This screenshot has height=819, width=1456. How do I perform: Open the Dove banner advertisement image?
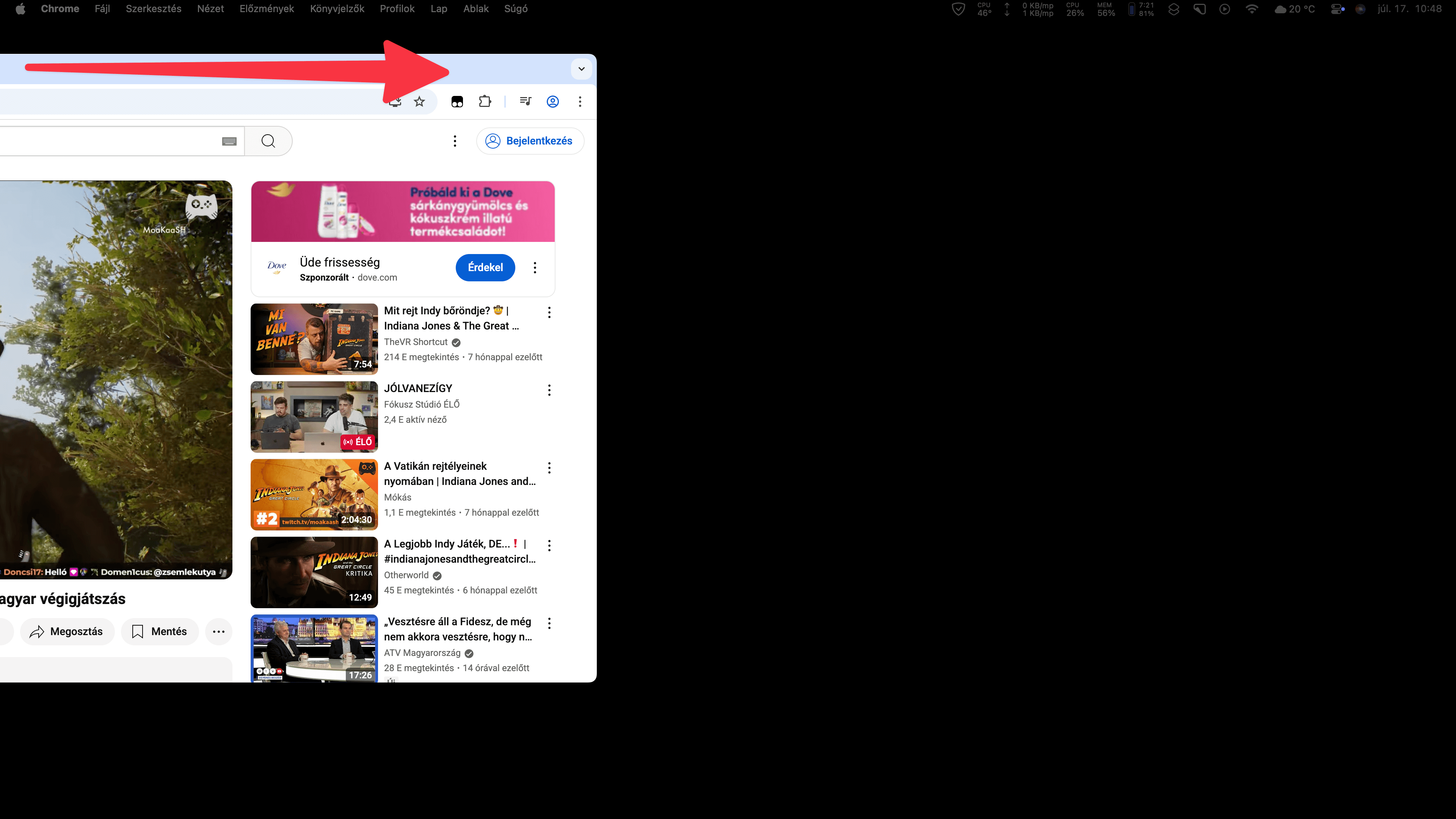(403, 212)
